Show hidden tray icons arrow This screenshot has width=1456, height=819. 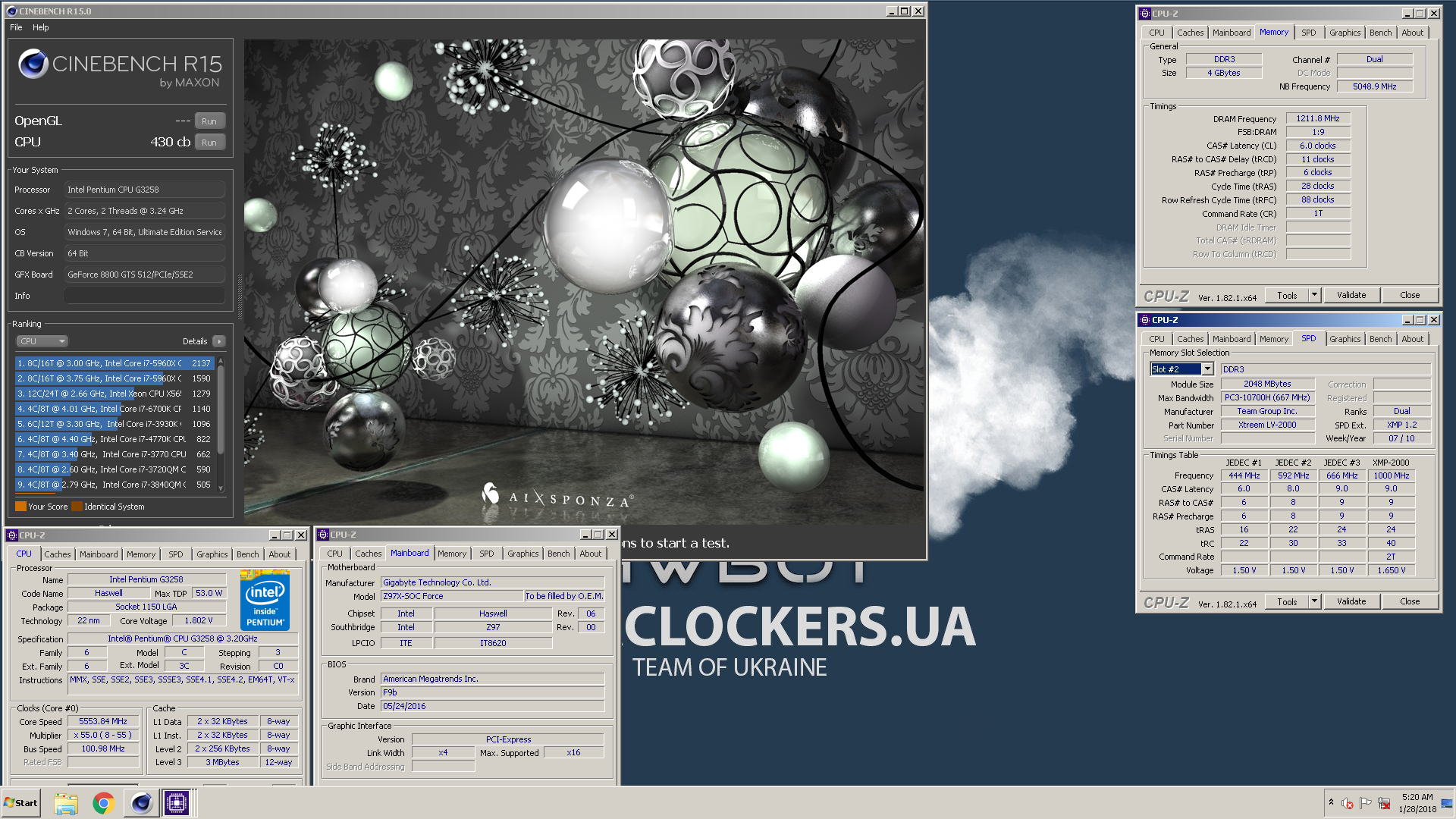[1331, 802]
